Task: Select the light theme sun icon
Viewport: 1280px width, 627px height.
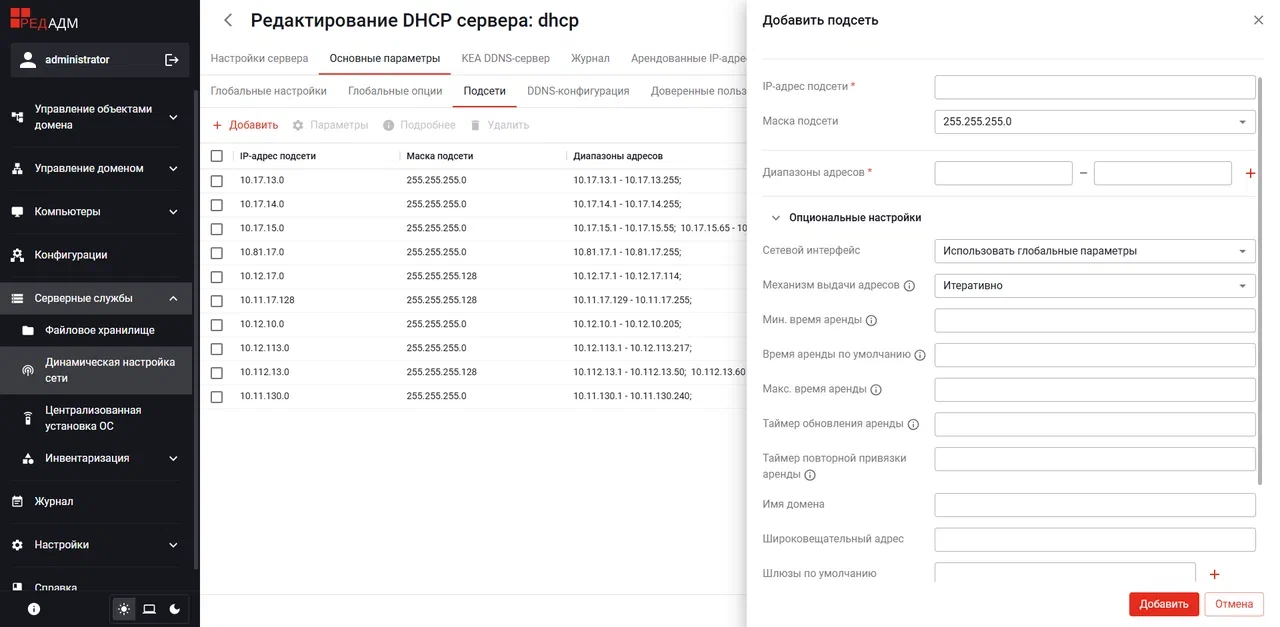Action: (124, 608)
